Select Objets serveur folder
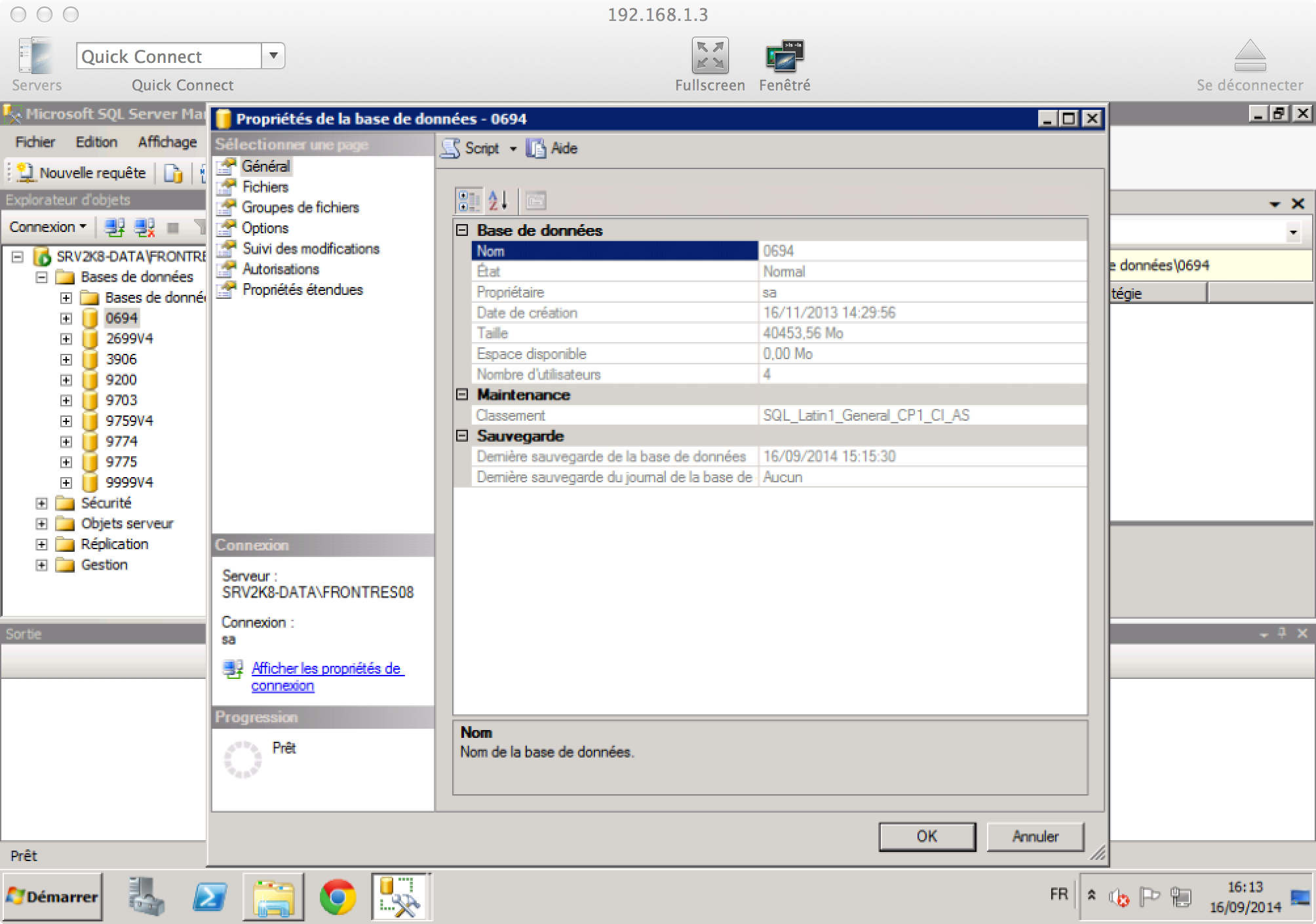 click(127, 524)
